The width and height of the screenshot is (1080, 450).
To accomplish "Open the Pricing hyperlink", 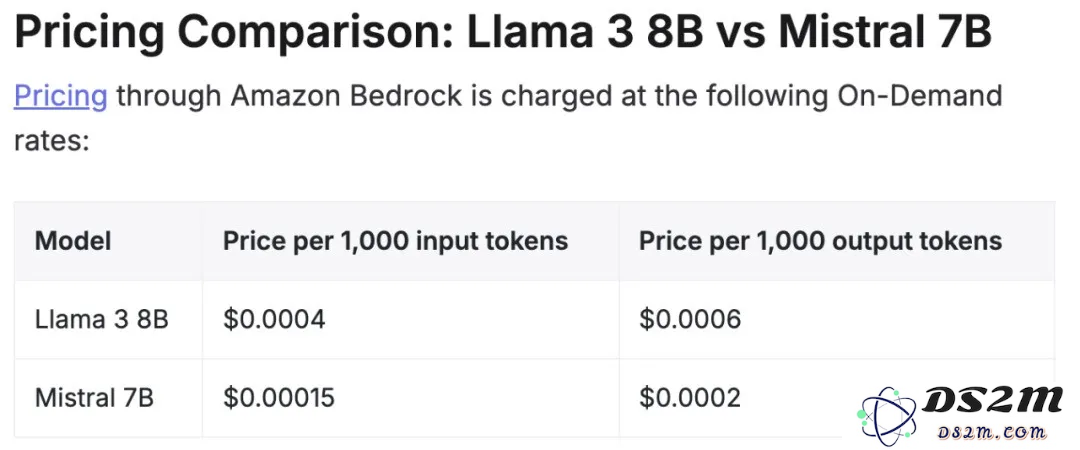I will [61, 96].
